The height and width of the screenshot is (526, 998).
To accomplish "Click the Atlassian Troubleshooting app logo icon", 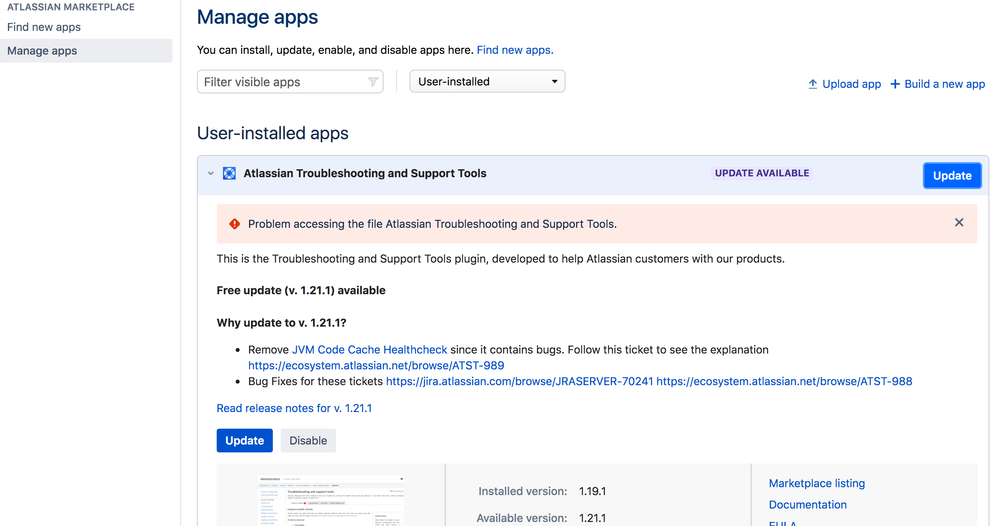I will [x=229, y=173].
